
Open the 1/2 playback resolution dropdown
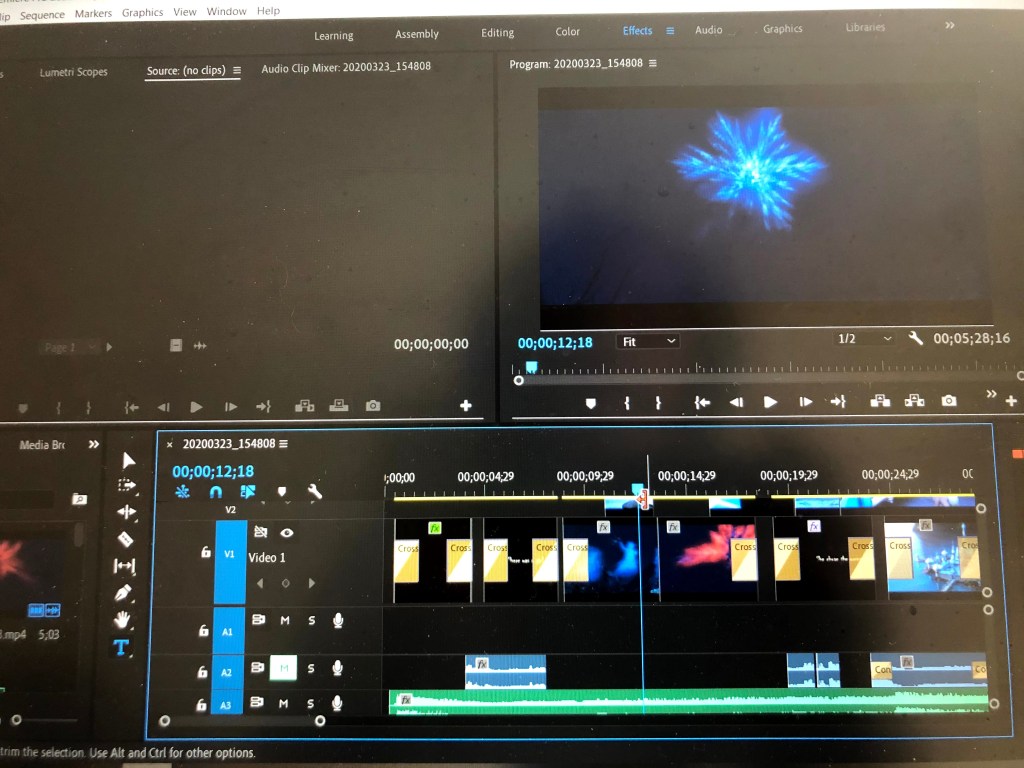[864, 339]
